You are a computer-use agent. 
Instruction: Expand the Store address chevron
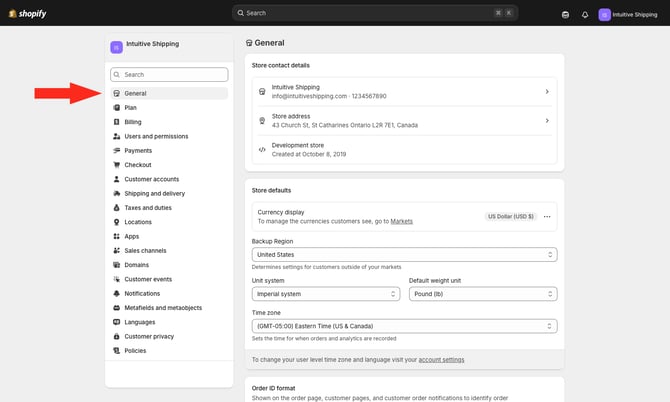coord(547,121)
